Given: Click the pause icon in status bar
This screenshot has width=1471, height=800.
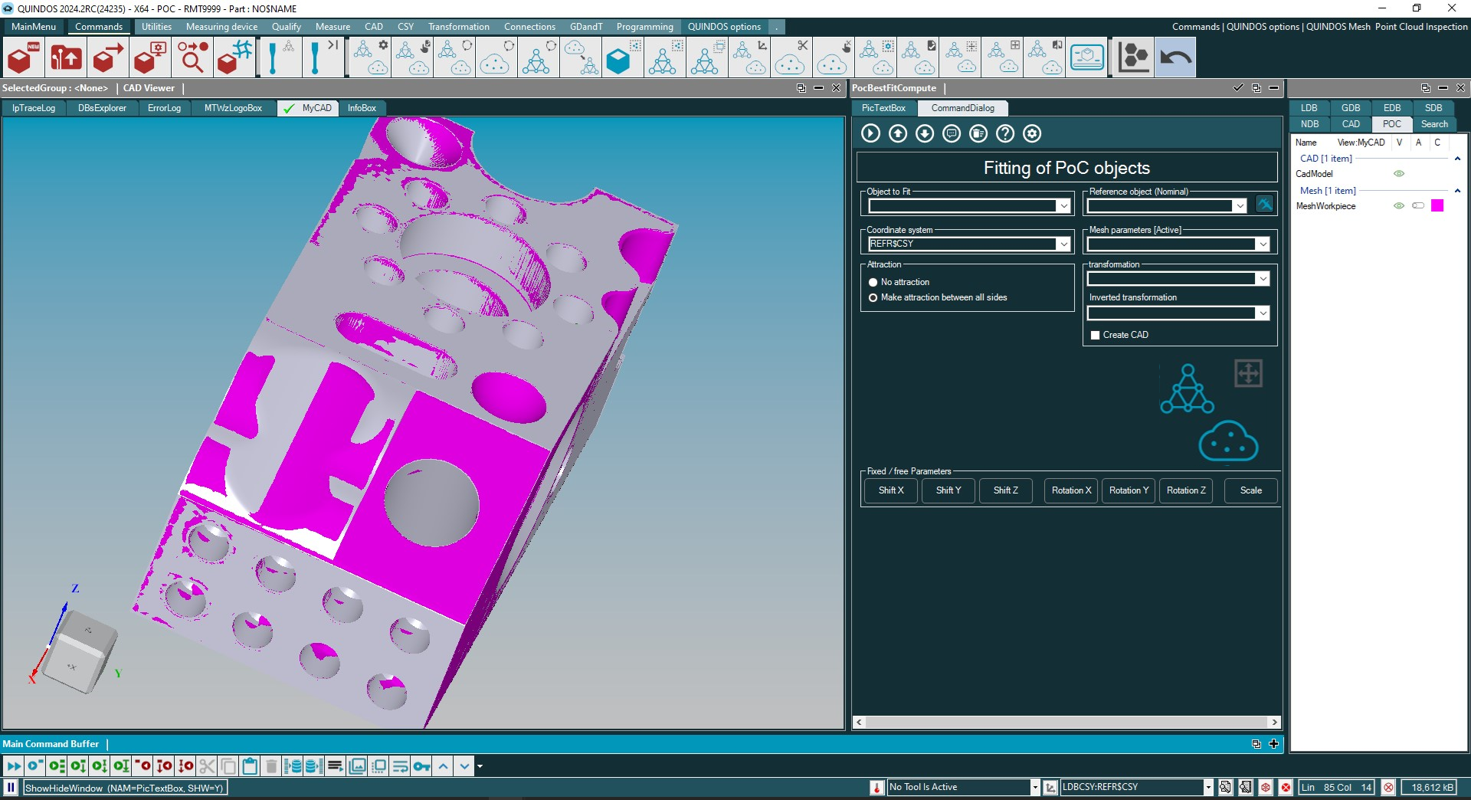Looking at the screenshot, I should click(x=11, y=788).
